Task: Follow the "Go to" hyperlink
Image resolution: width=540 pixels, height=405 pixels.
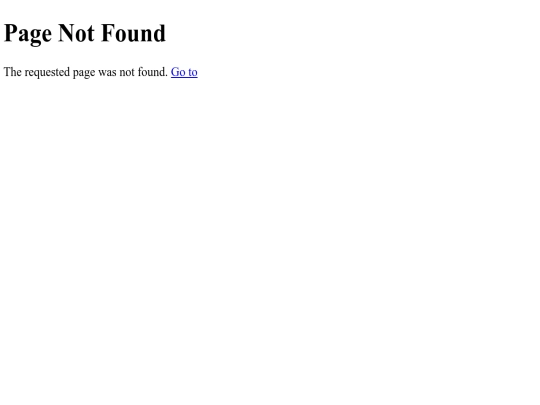Action: click(184, 72)
